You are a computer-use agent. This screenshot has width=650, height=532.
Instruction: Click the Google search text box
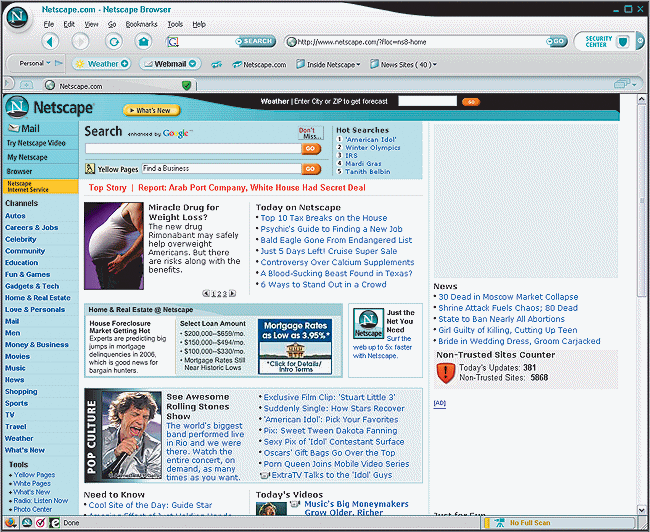[193, 148]
